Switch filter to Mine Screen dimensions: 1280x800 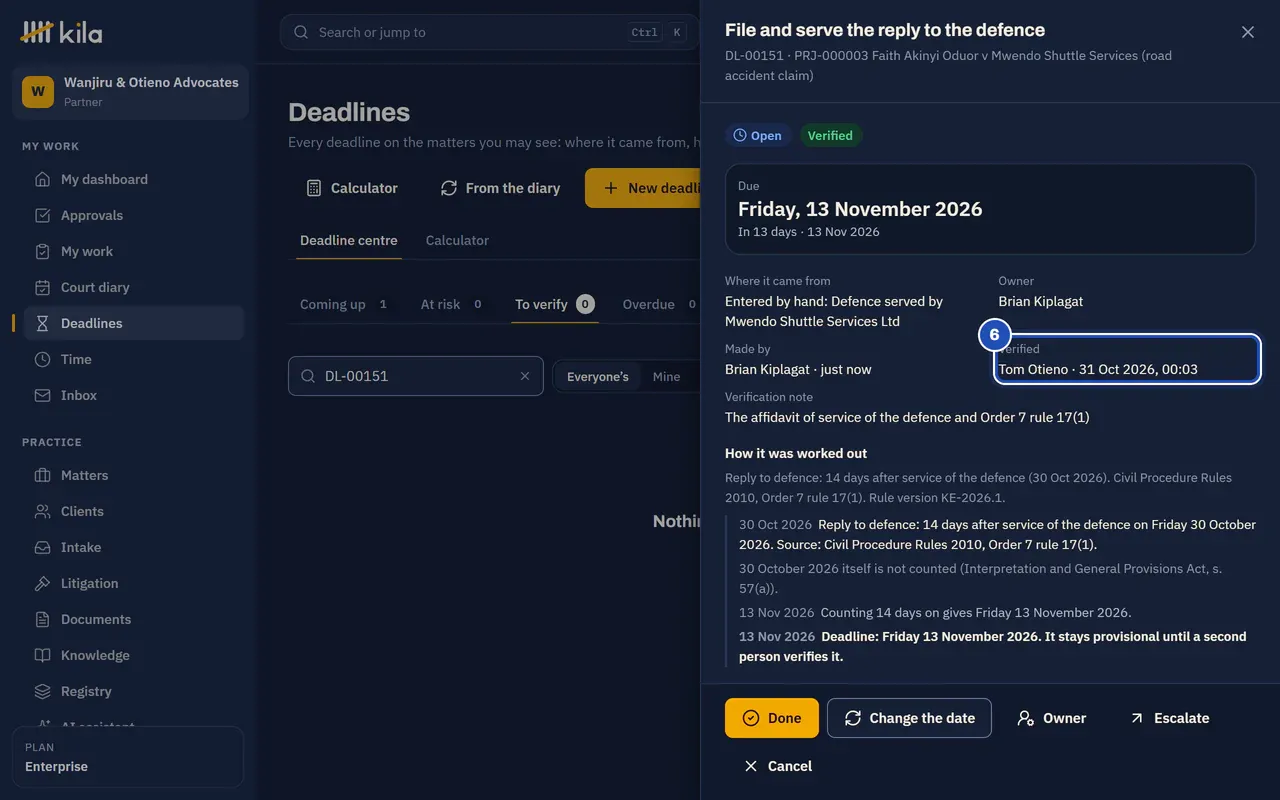click(x=666, y=377)
